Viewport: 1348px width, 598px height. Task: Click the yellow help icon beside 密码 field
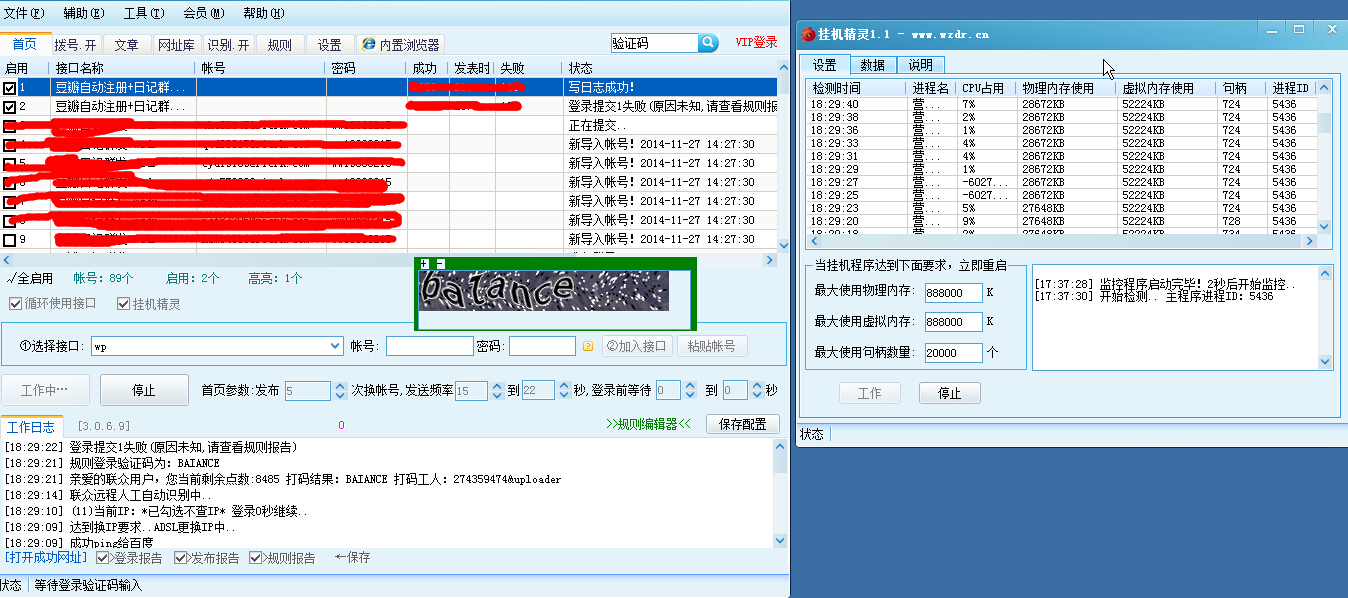[x=588, y=346]
